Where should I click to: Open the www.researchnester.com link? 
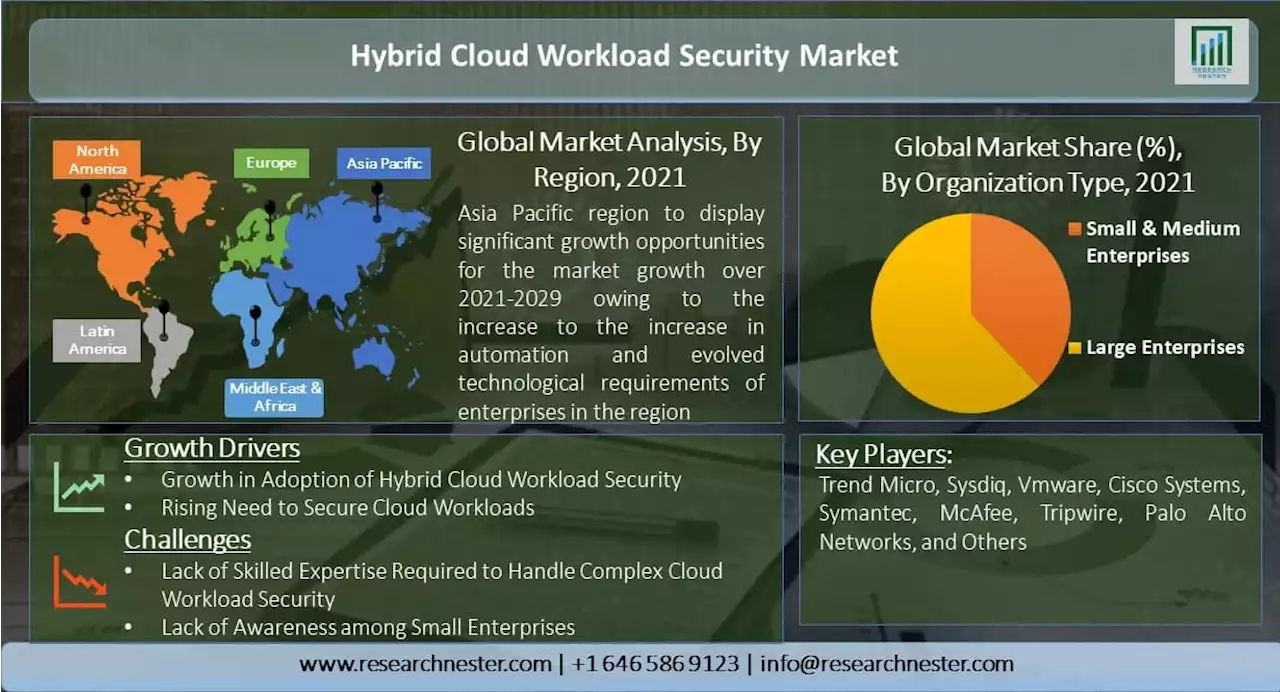pos(425,664)
